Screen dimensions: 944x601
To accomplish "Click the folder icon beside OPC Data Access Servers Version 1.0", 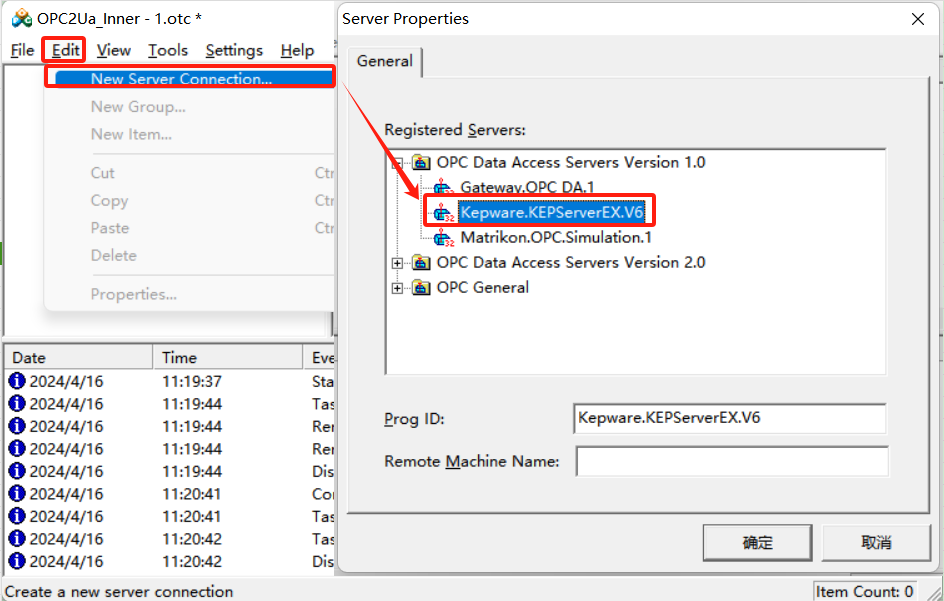I will [421, 163].
